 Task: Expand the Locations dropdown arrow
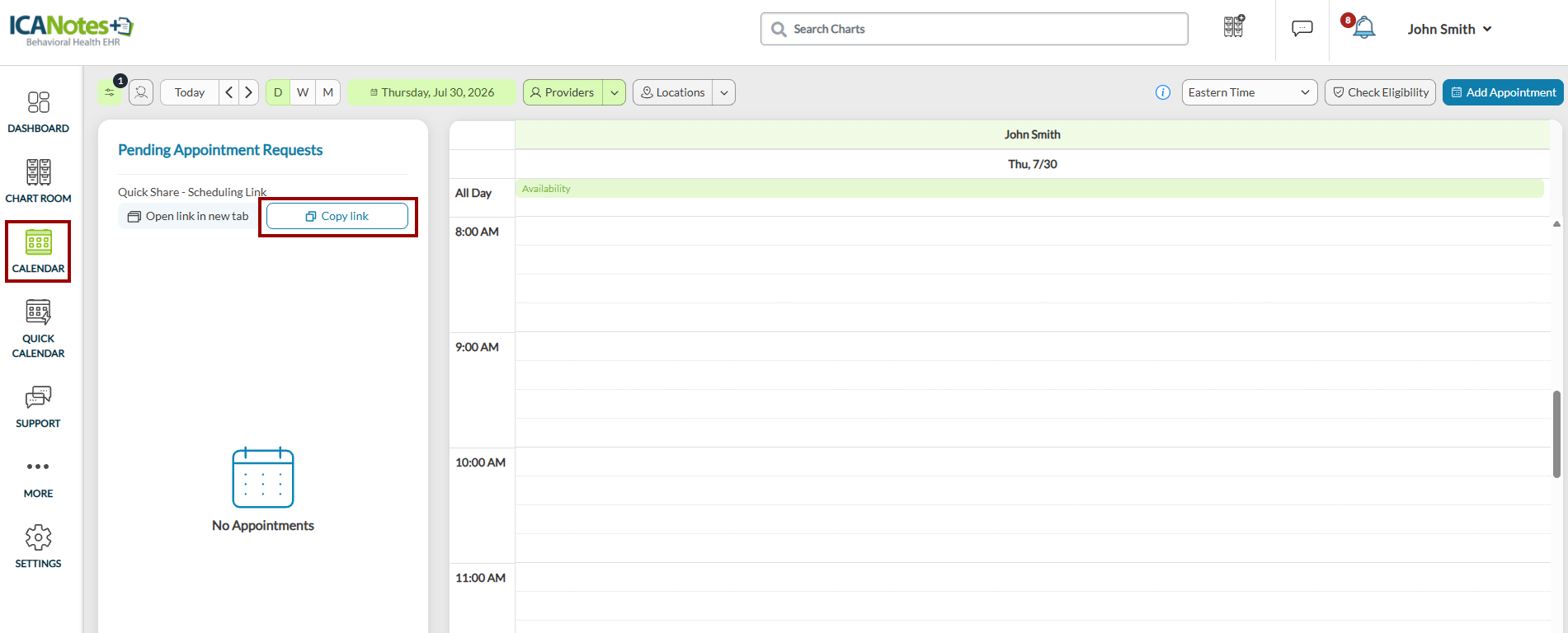[x=723, y=92]
